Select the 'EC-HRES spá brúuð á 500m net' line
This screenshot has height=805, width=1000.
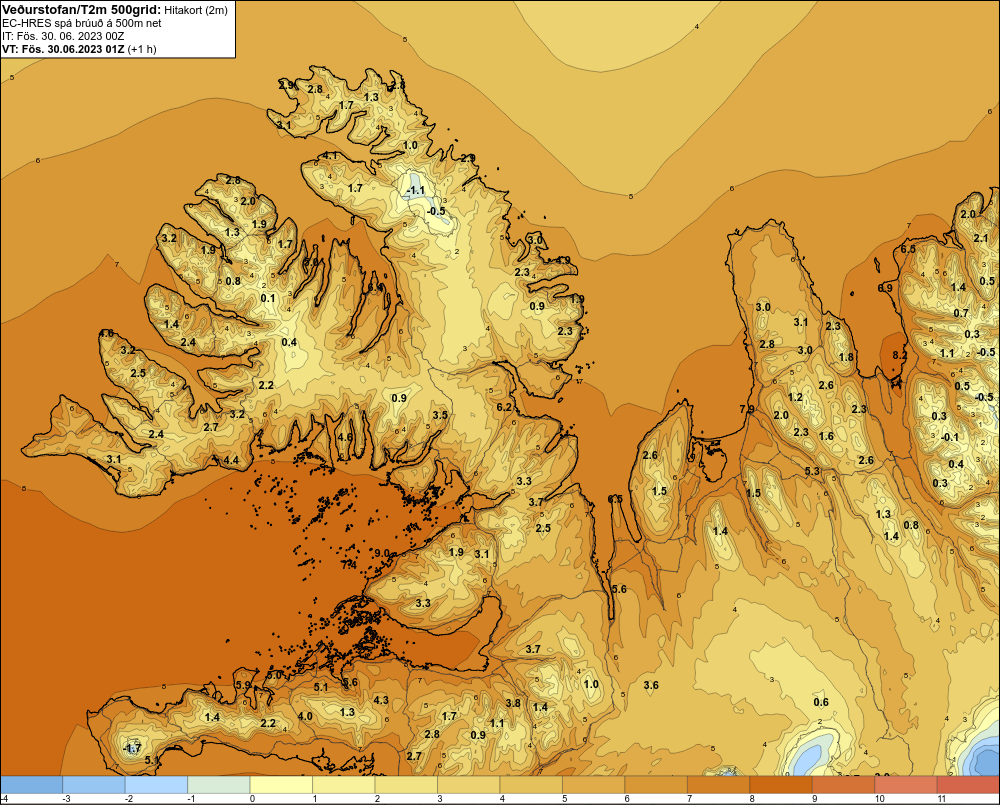pos(81,23)
